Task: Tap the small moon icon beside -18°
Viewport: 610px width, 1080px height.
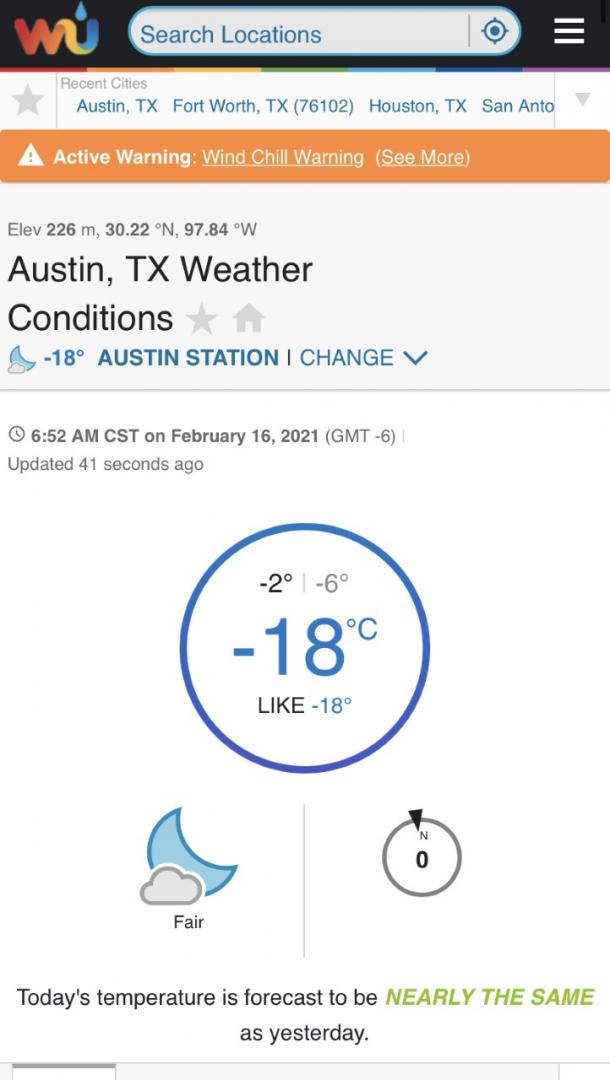Action: pyautogui.click(x=22, y=358)
